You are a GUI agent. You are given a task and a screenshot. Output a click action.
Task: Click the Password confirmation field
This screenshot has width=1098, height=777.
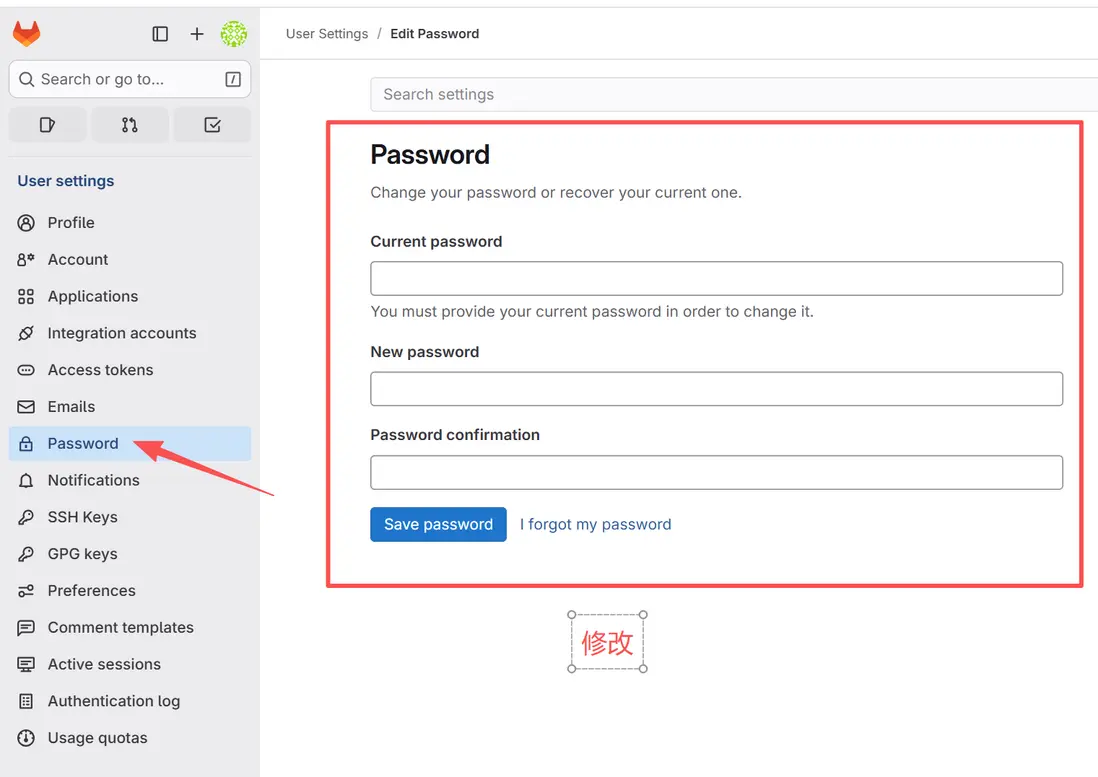pos(716,472)
